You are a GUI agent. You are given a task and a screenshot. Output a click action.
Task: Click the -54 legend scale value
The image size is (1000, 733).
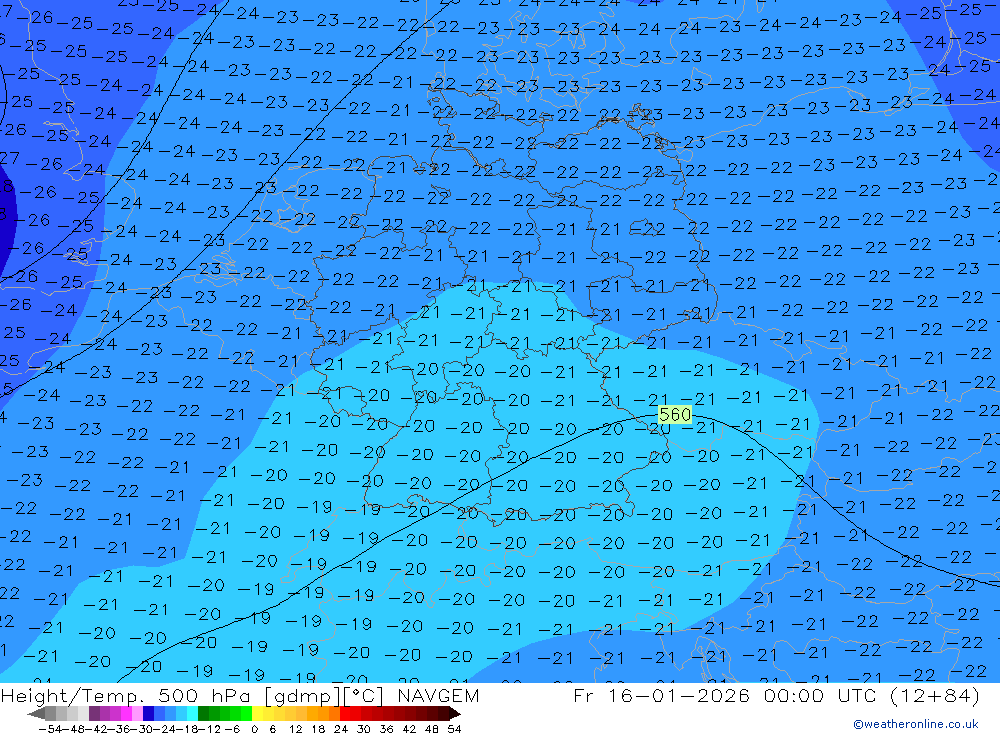pyautogui.click(x=50, y=729)
